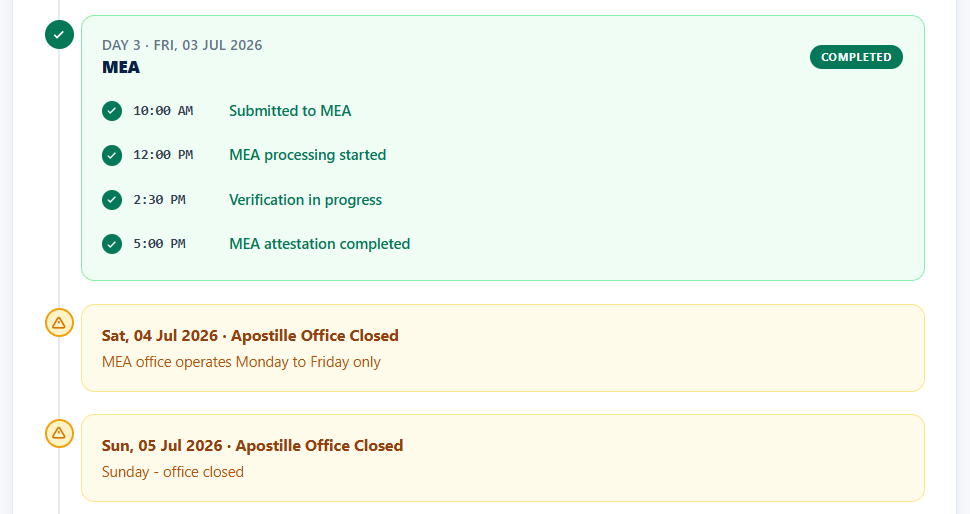Click the MEA stage heading
This screenshot has width=970, height=514.
(121, 67)
